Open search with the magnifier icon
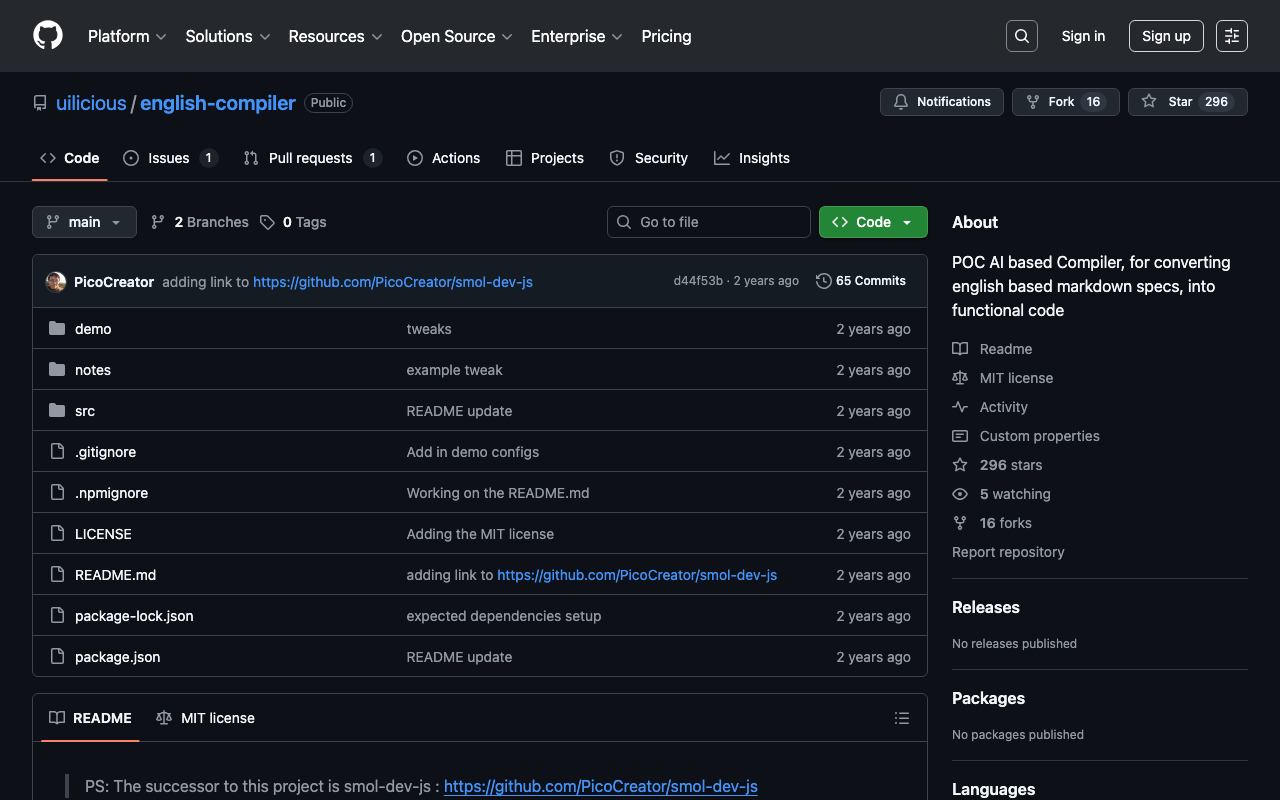Screen dimensions: 1280x800 point(1021,36)
